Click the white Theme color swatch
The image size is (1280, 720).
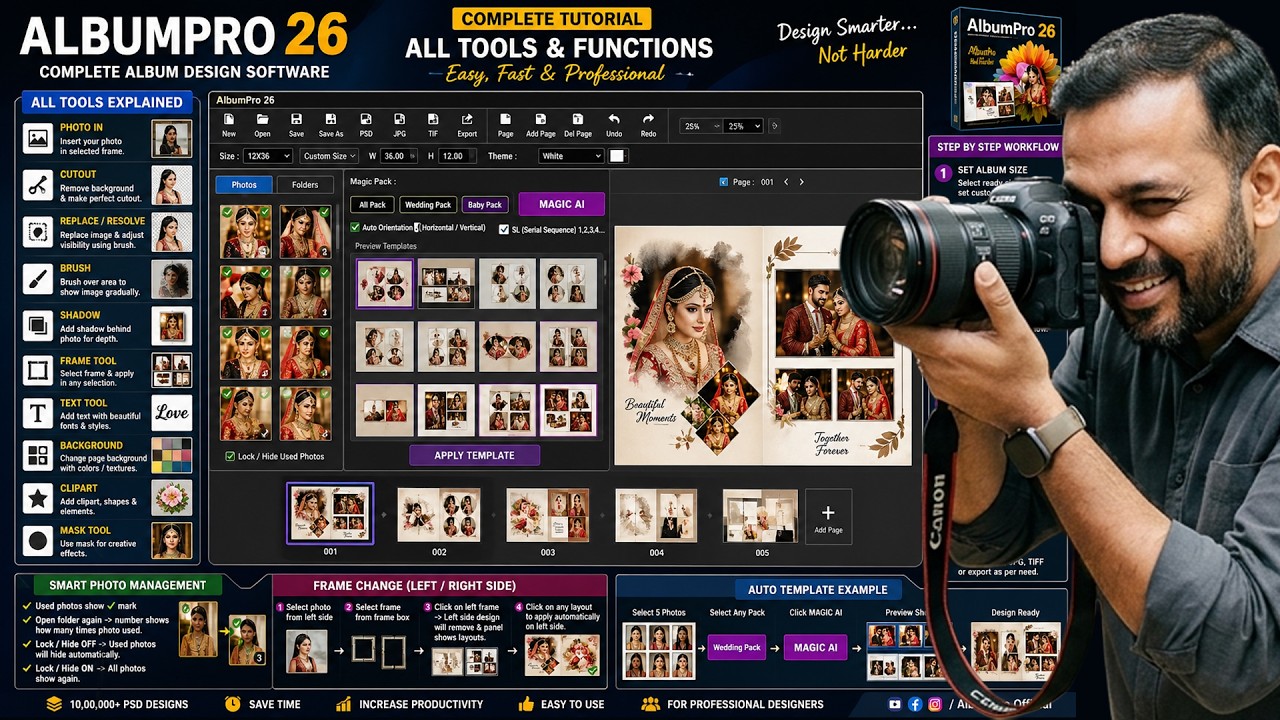[x=617, y=156]
